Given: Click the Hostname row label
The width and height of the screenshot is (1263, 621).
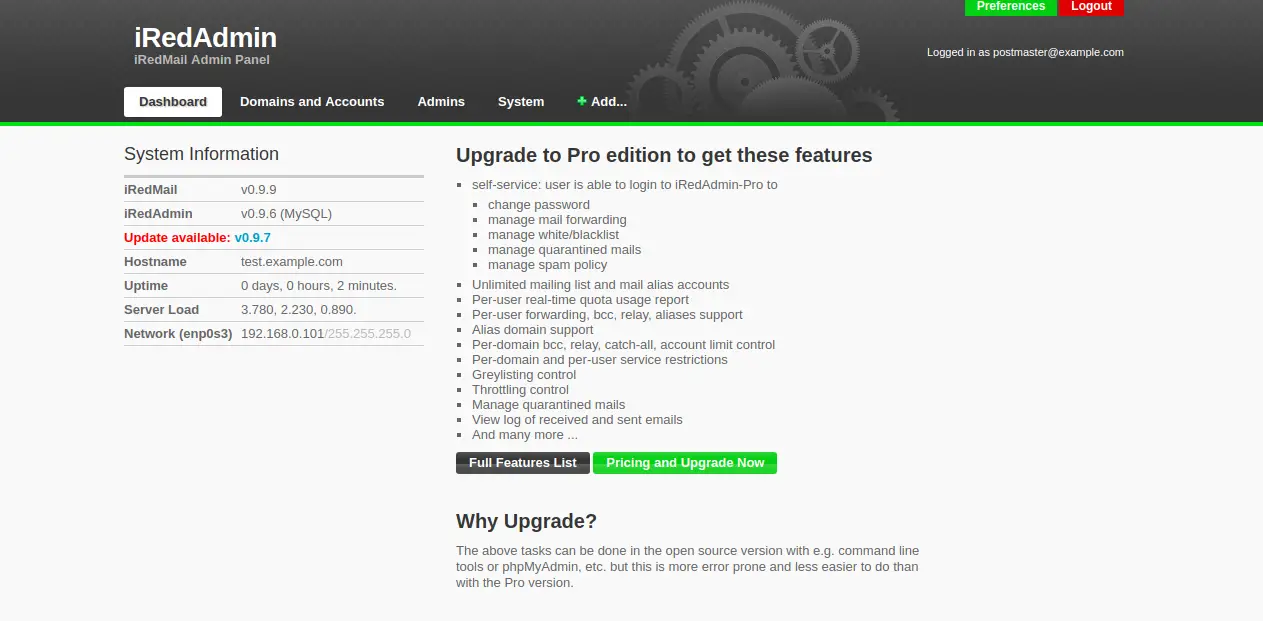Looking at the screenshot, I should tap(155, 262).
